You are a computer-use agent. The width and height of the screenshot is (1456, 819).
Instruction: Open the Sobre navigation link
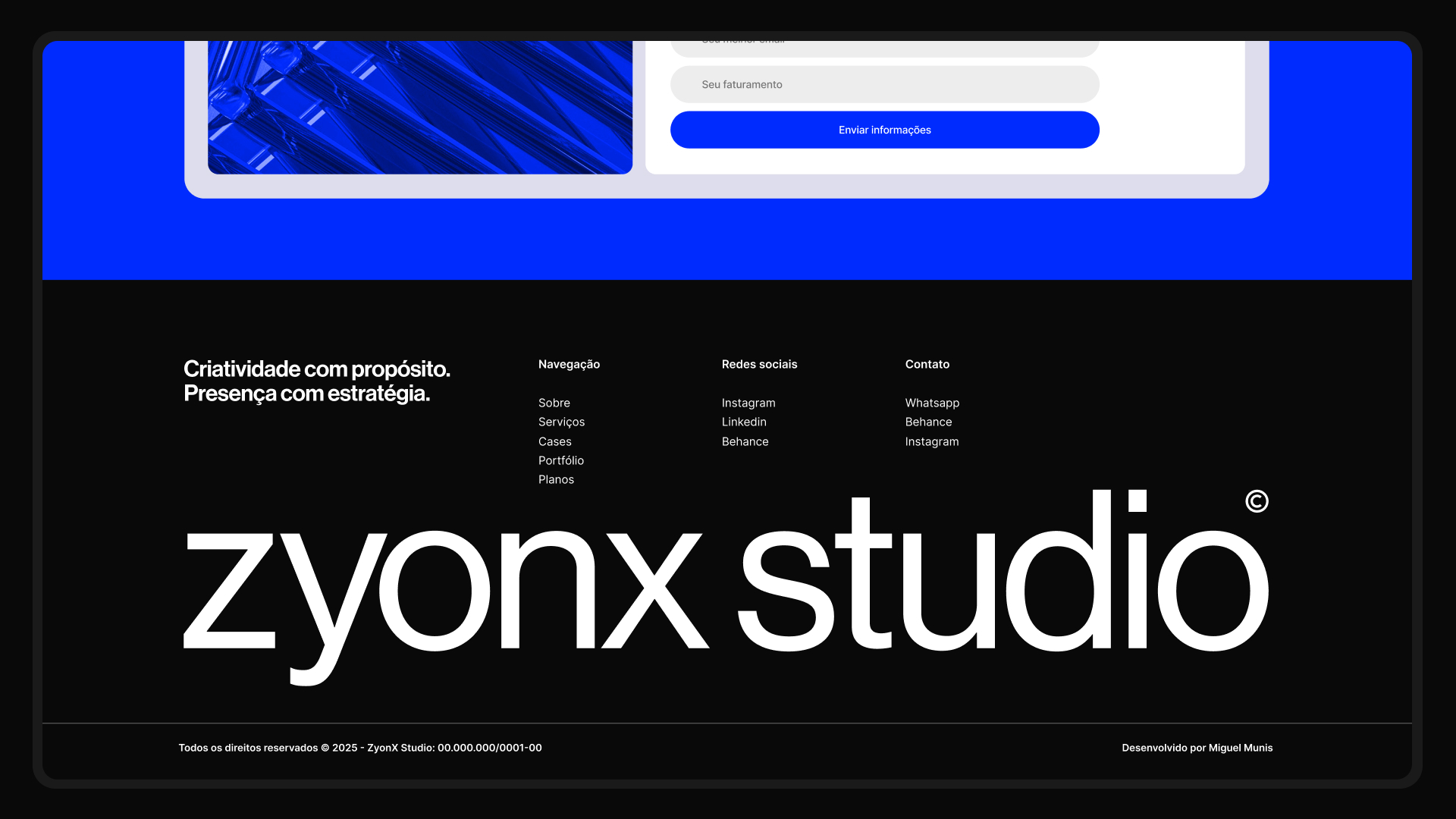(x=554, y=403)
